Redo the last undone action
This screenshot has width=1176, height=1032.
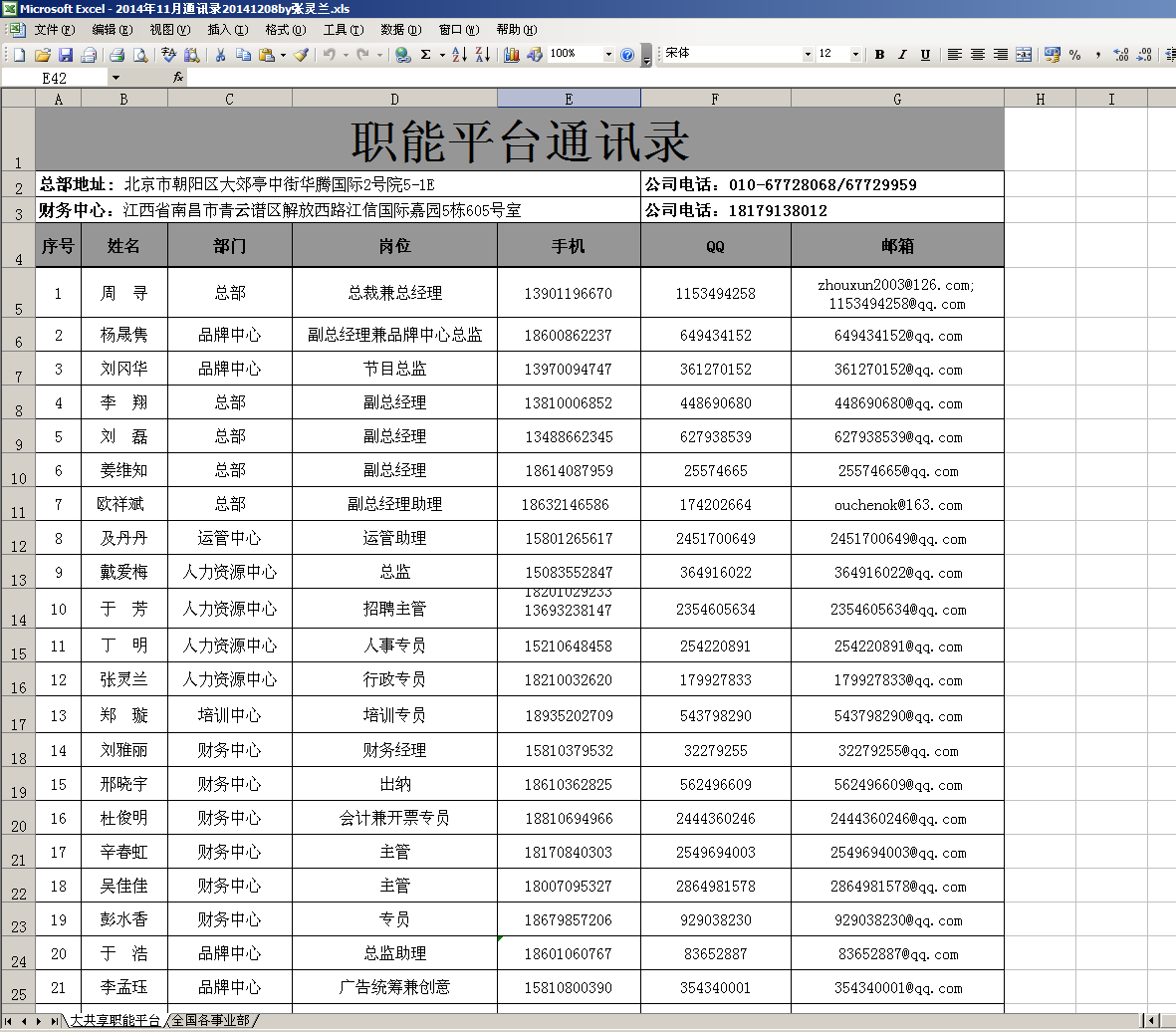click(363, 54)
